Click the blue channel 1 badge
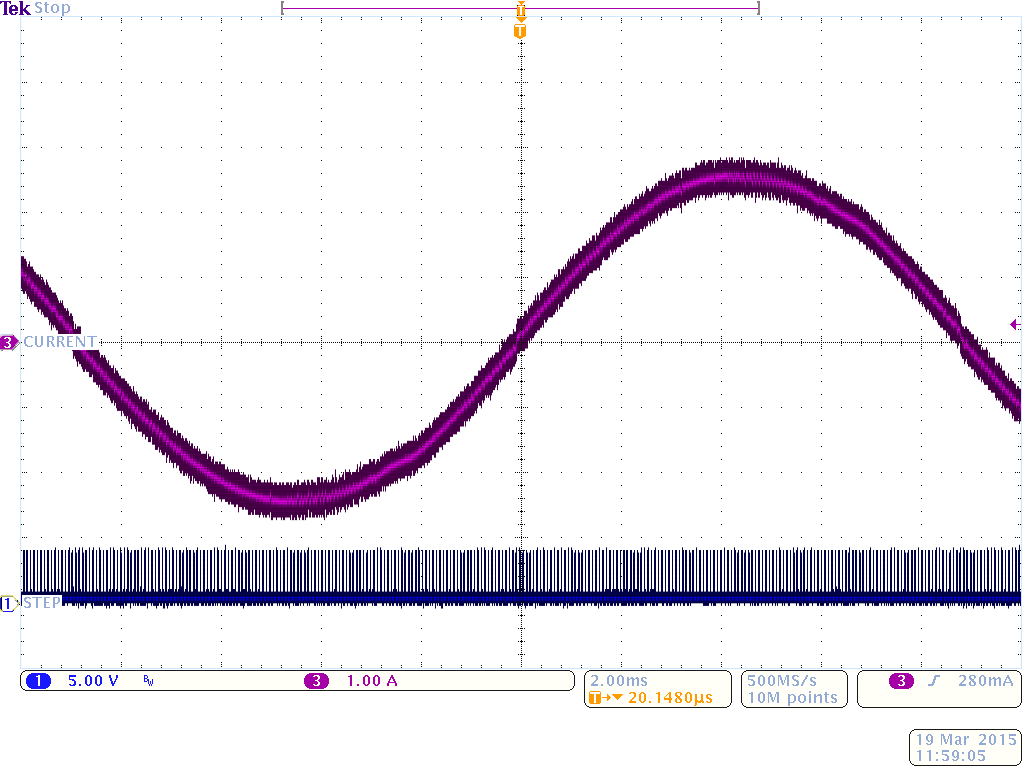Screen dimensions: 1024x768 [38, 681]
